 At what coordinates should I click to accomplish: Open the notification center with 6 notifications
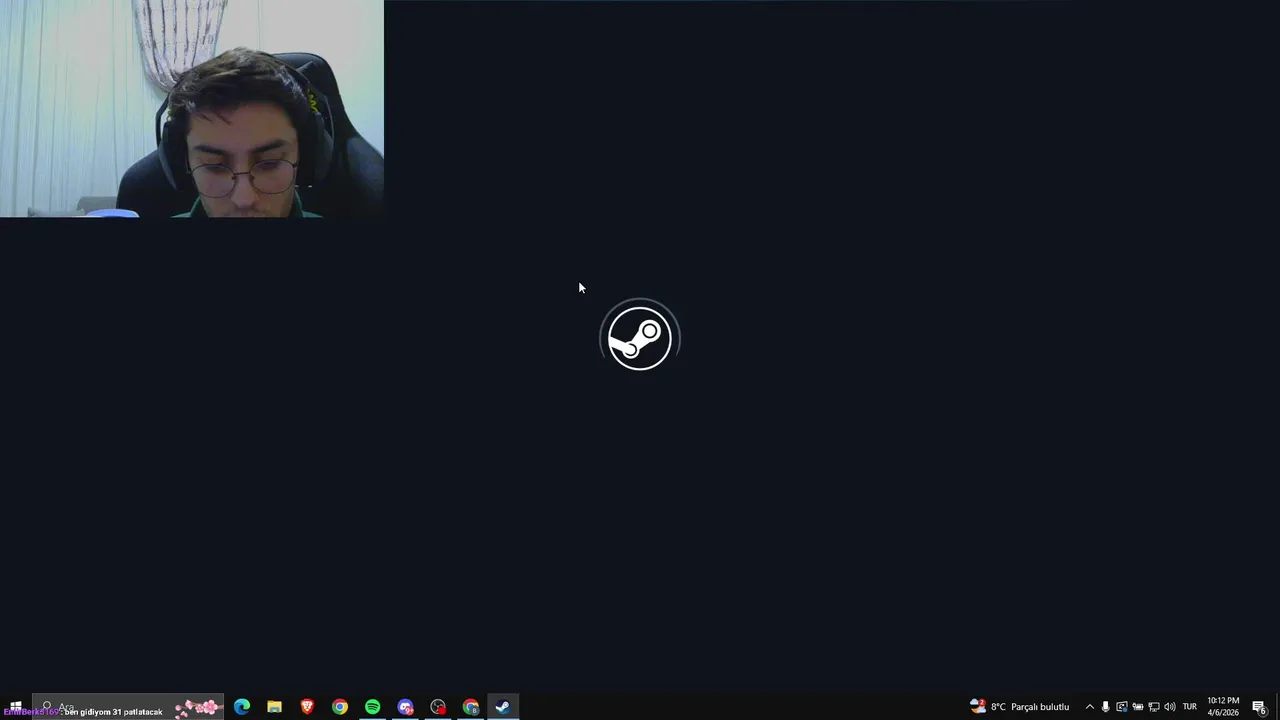[1259, 707]
